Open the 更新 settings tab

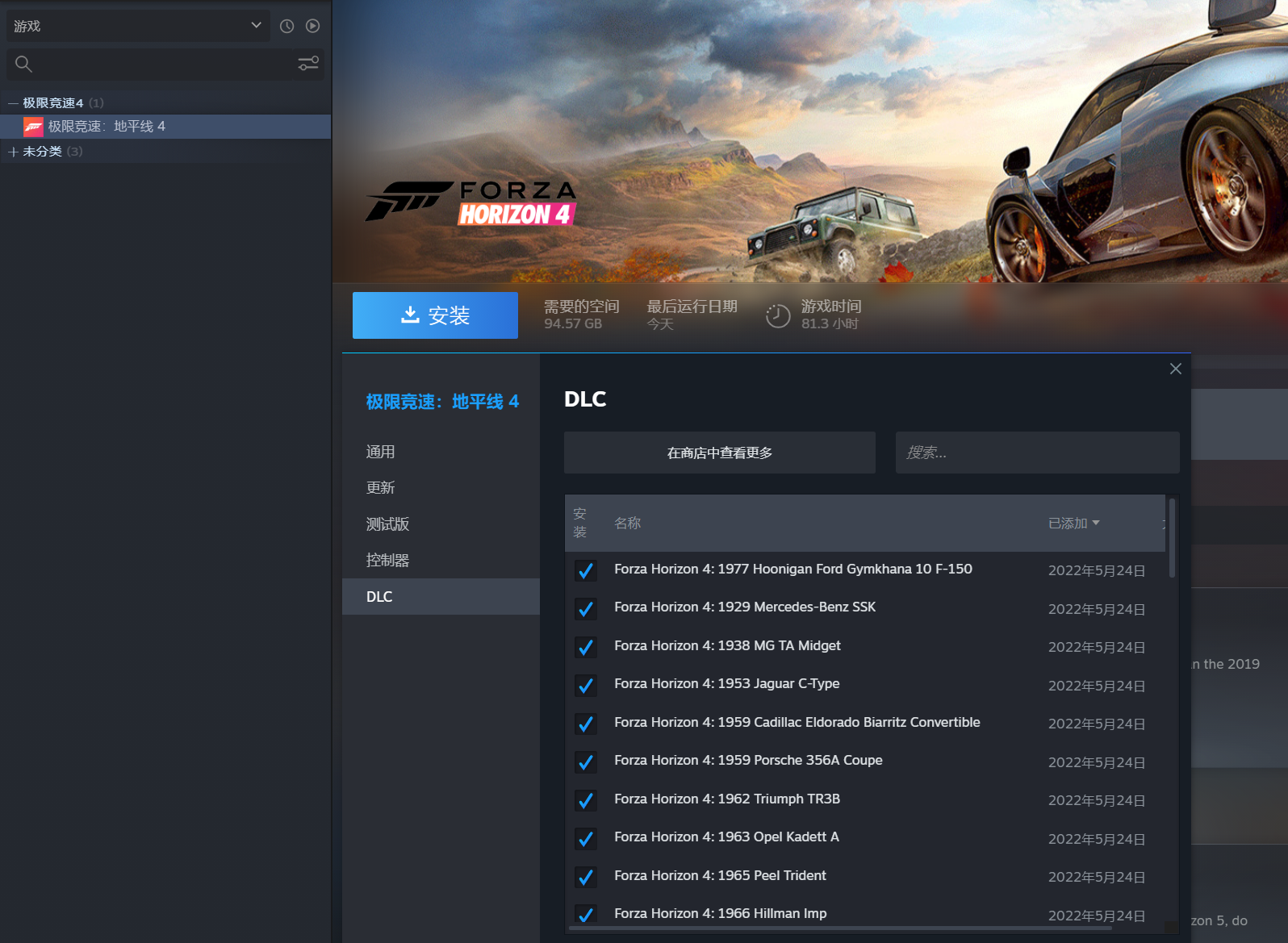(x=441, y=488)
